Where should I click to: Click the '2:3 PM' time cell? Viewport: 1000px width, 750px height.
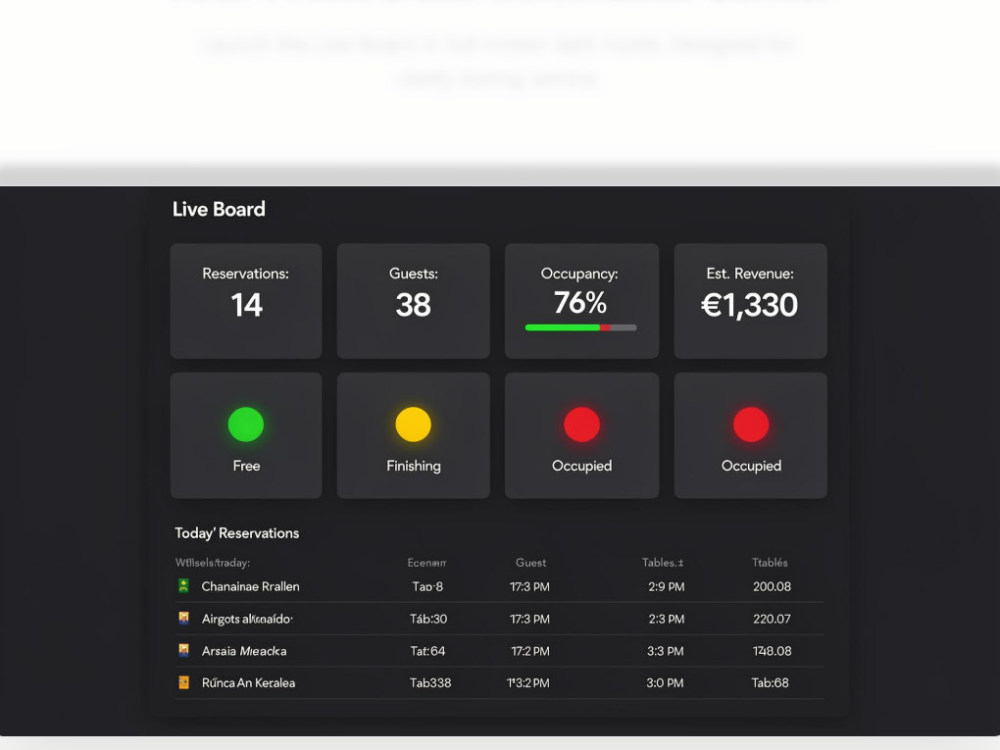[666, 619]
